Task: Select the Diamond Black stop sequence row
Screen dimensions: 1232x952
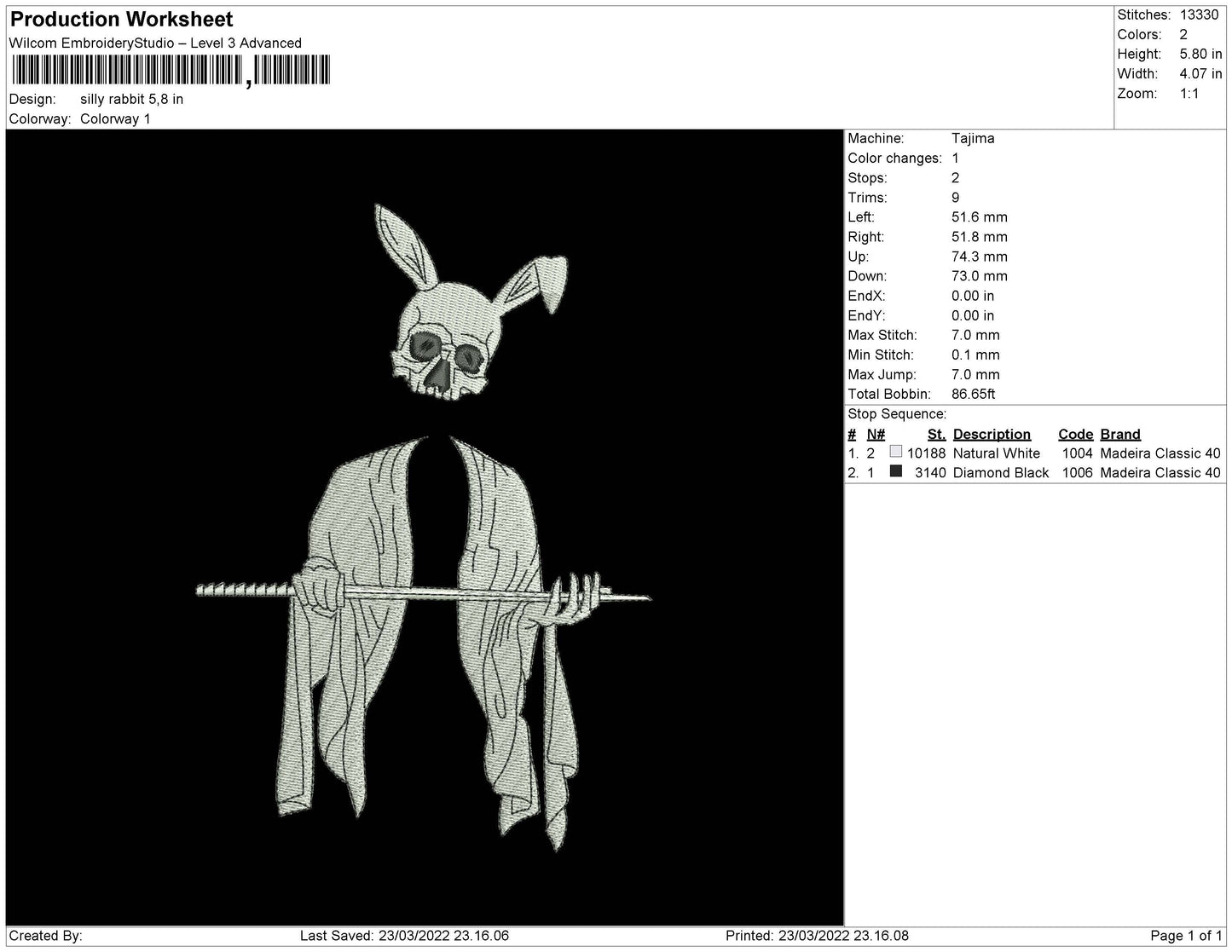Action: tap(1034, 473)
